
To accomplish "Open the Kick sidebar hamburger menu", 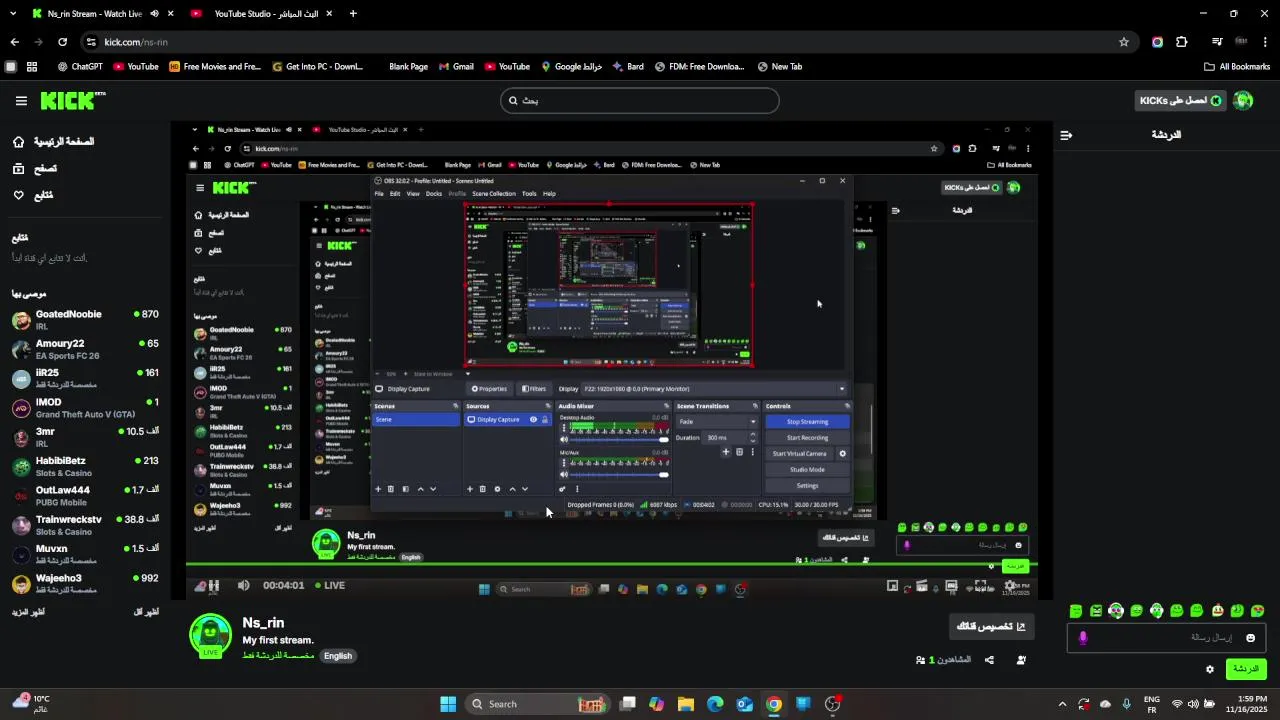I will point(21,101).
